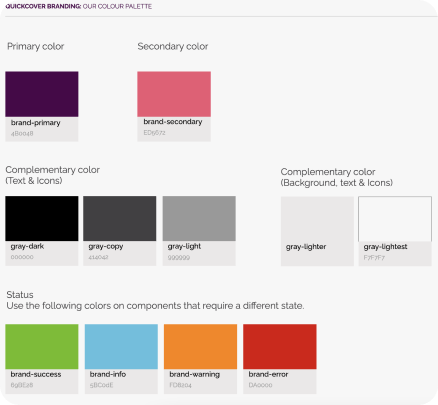Screen dimensions: 438x405
Task: Click the 'Use the following colors' description line
Action: coord(155,306)
